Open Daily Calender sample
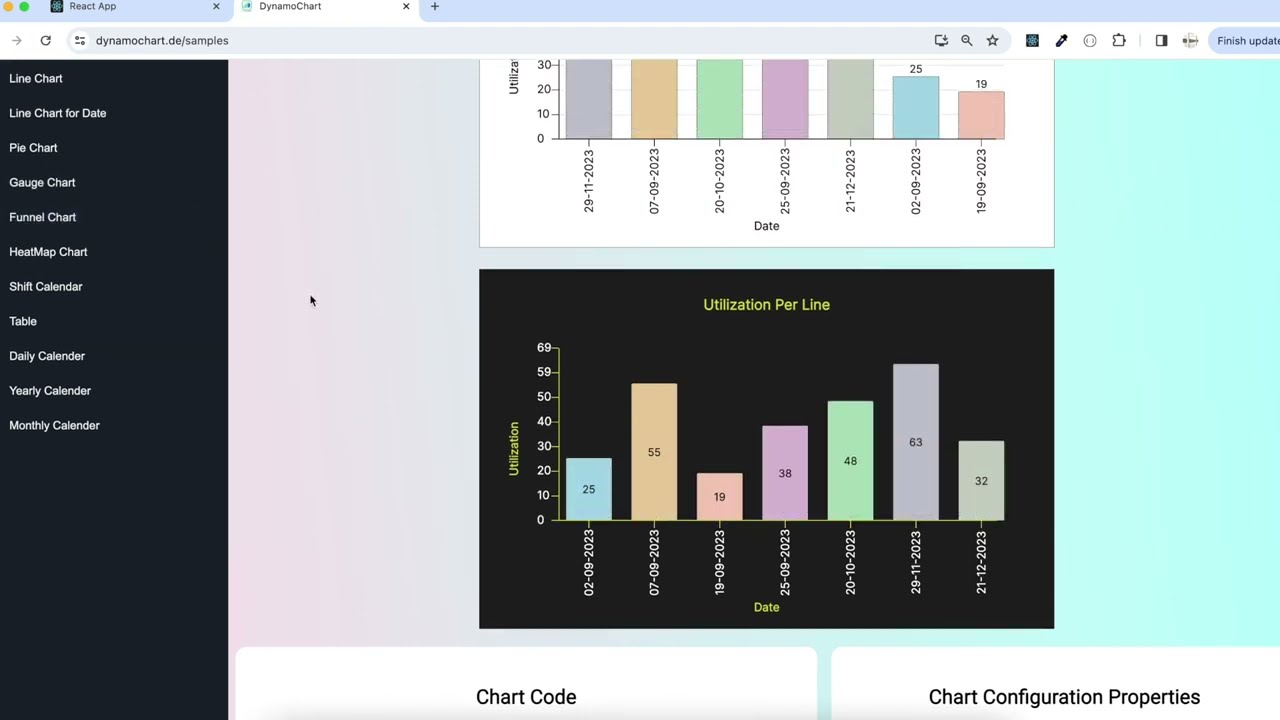This screenshot has width=1280, height=720. [47, 356]
